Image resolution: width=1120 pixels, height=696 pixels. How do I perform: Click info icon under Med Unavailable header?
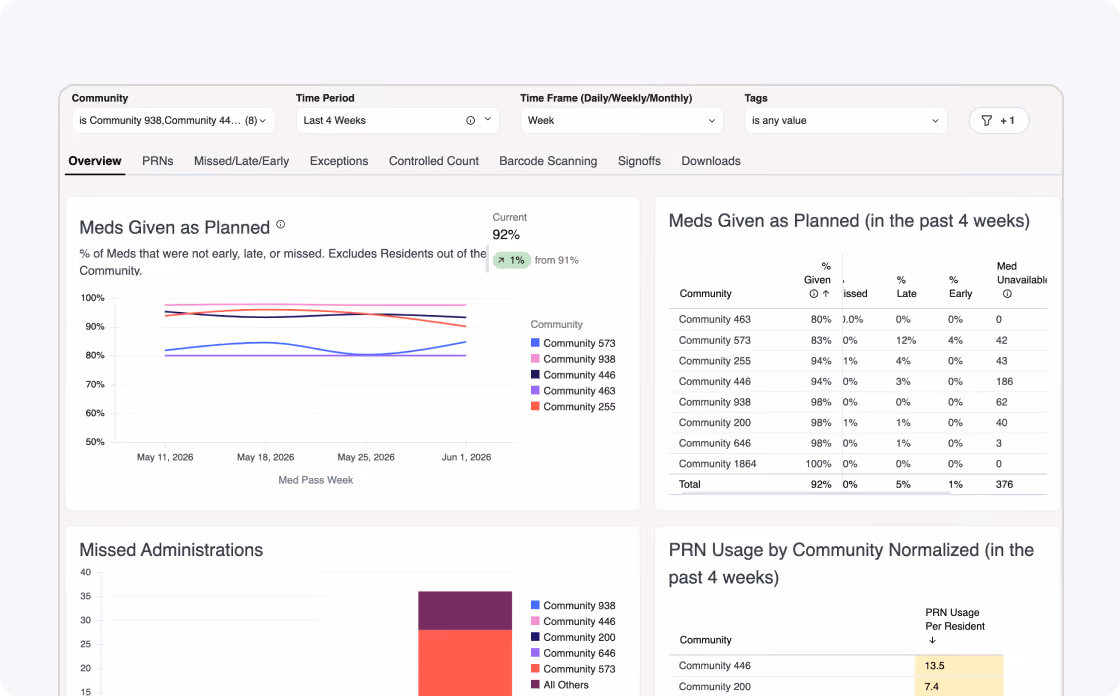(x=1007, y=294)
